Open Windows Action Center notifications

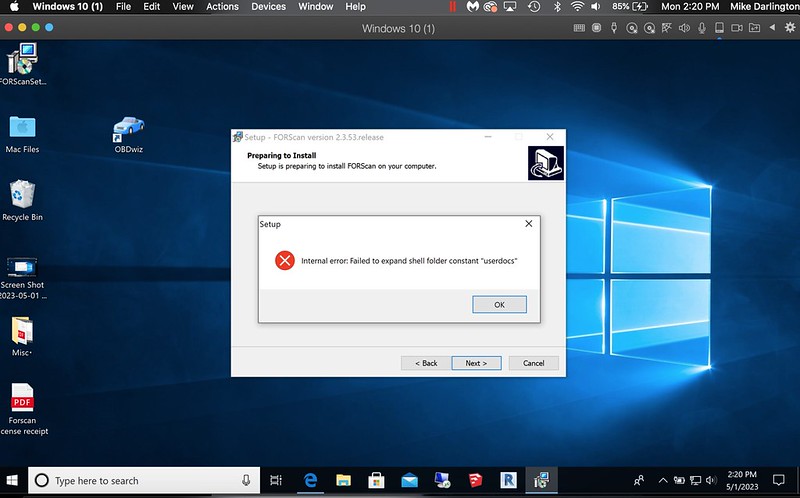click(779, 480)
